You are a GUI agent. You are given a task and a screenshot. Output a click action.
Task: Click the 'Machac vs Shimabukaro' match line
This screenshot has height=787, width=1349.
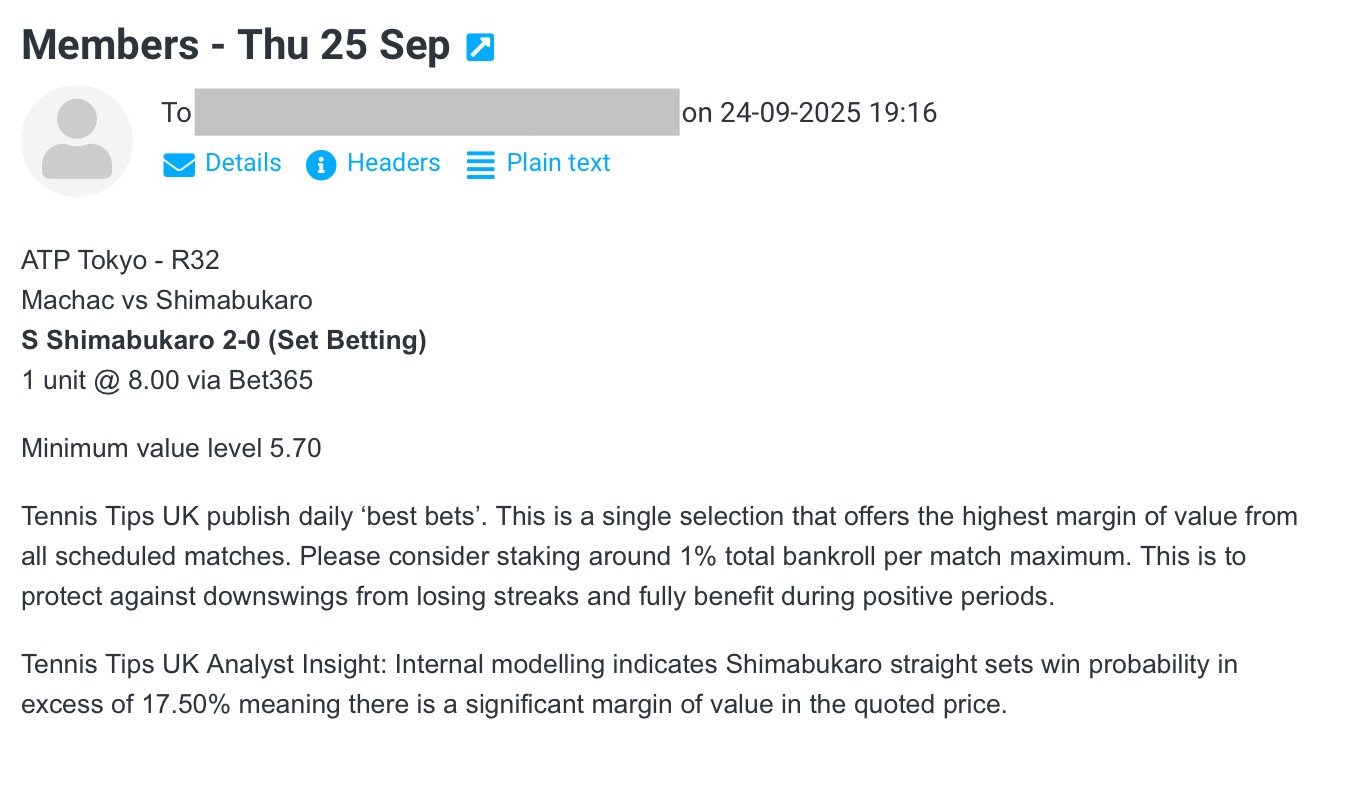(166, 300)
